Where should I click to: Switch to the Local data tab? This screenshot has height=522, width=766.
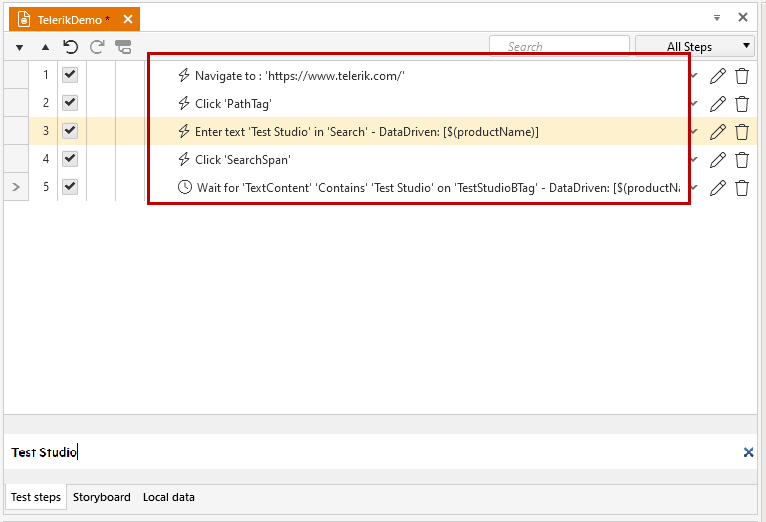pos(169,497)
